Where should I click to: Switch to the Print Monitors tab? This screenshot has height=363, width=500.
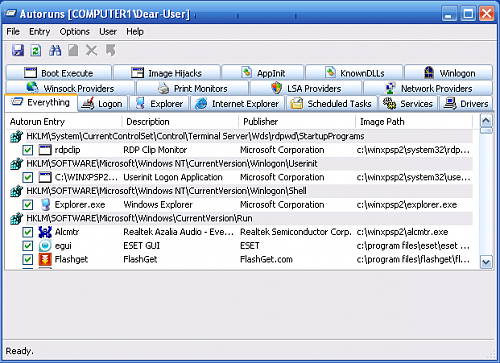point(193,88)
